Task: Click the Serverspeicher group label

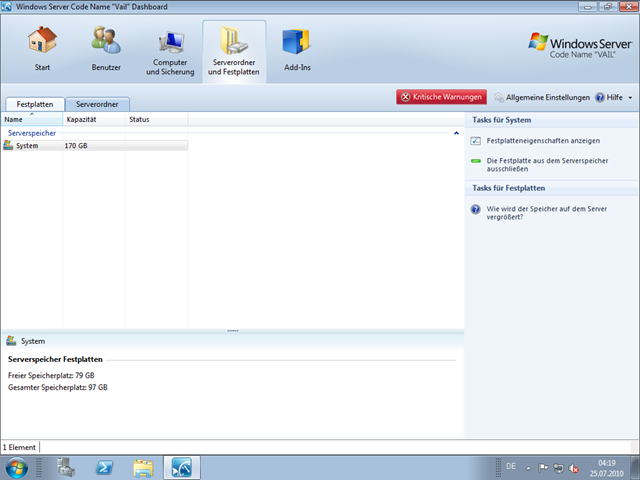Action: (32, 133)
